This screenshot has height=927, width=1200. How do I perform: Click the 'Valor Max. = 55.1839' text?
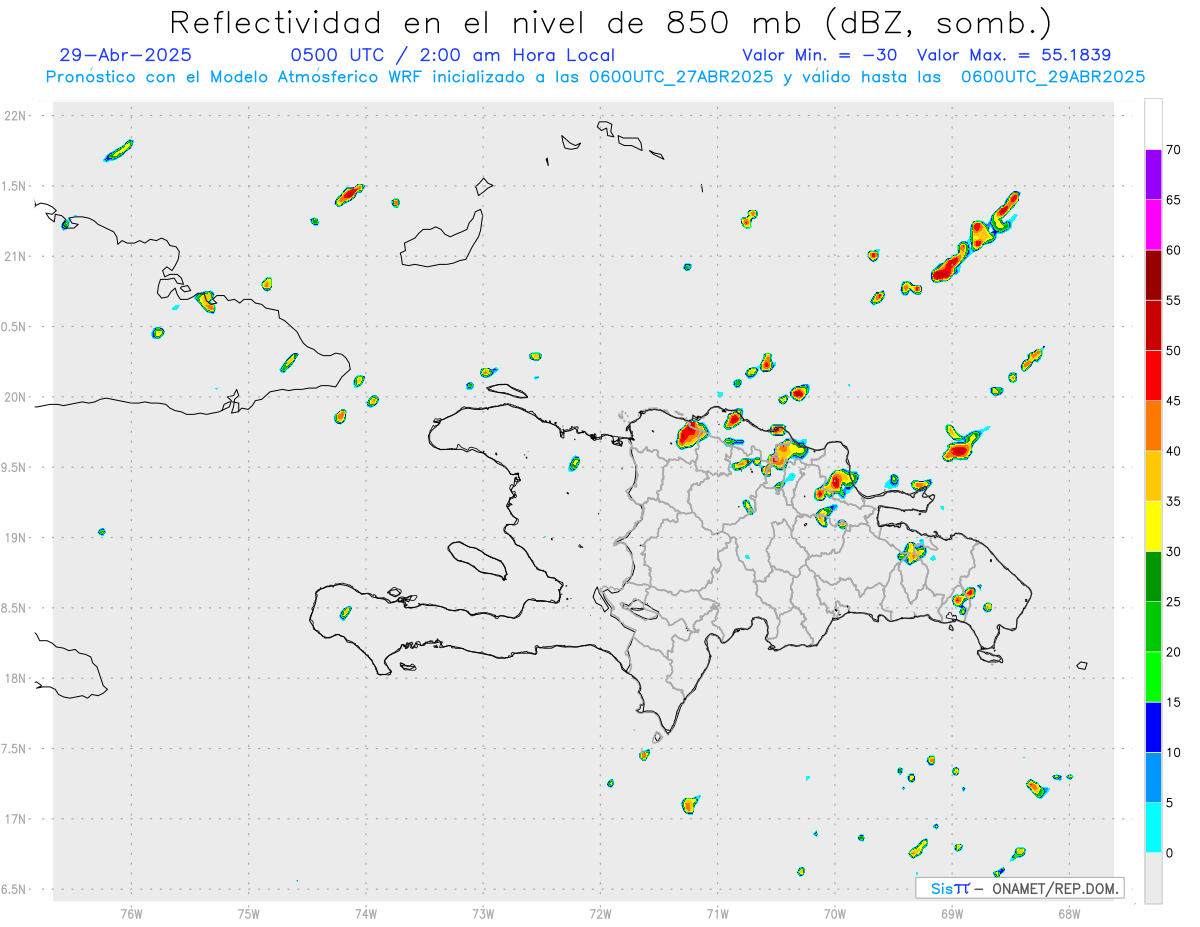pyautogui.click(x=1014, y=56)
